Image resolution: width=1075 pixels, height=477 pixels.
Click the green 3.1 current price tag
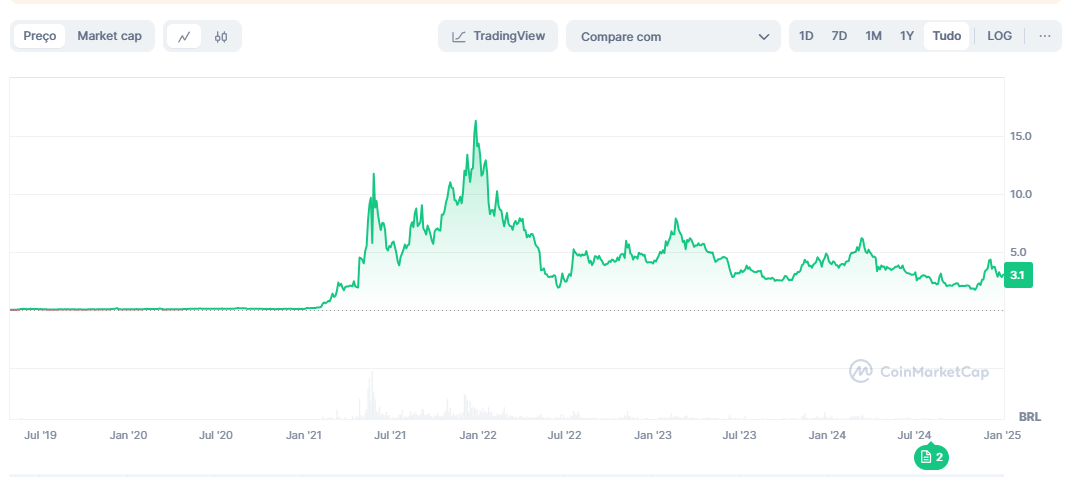[1017, 275]
